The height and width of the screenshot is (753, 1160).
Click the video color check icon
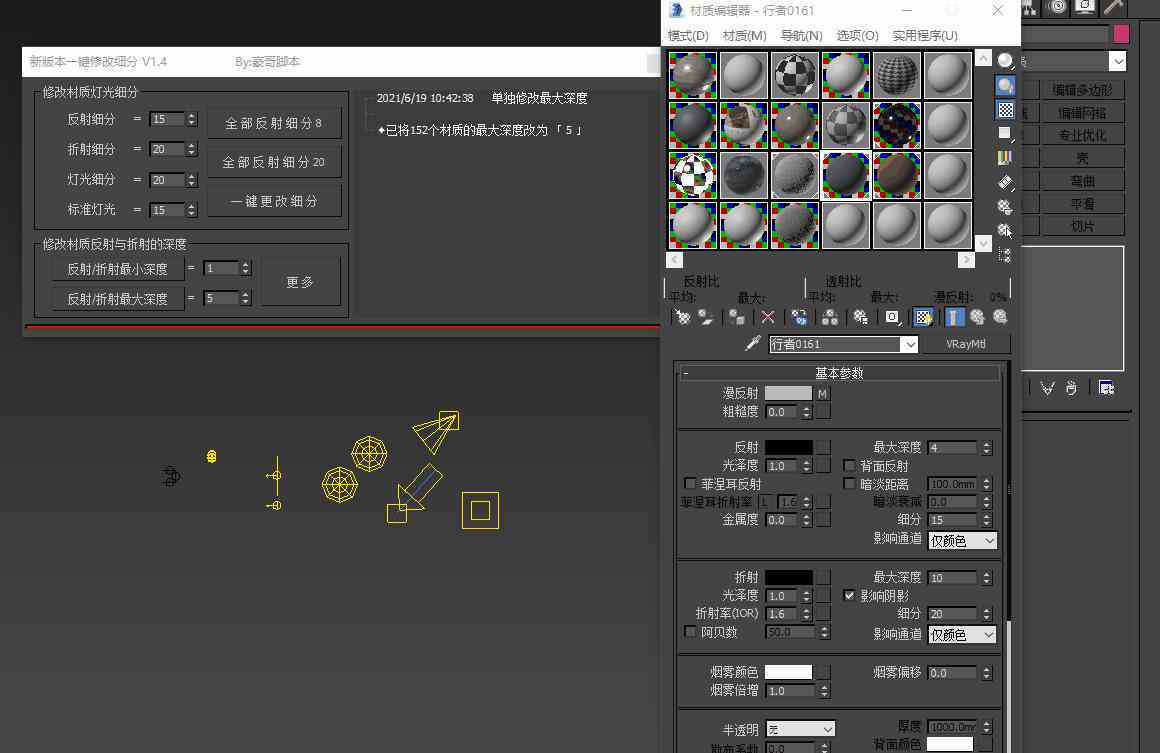(x=1005, y=158)
